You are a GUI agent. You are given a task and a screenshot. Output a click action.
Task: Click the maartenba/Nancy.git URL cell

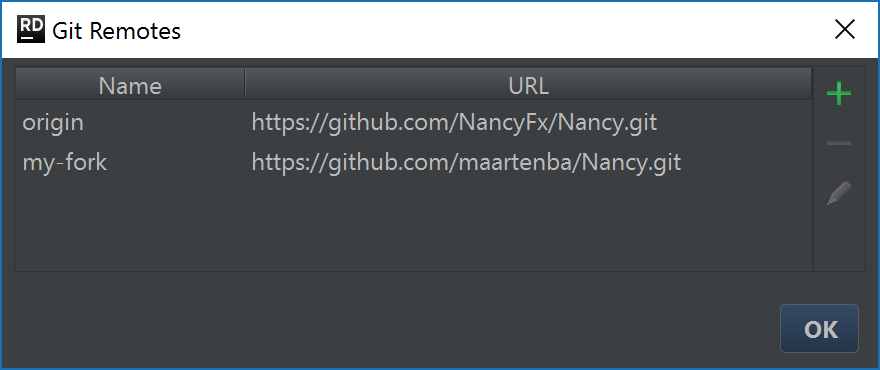(x=529, y=163)
